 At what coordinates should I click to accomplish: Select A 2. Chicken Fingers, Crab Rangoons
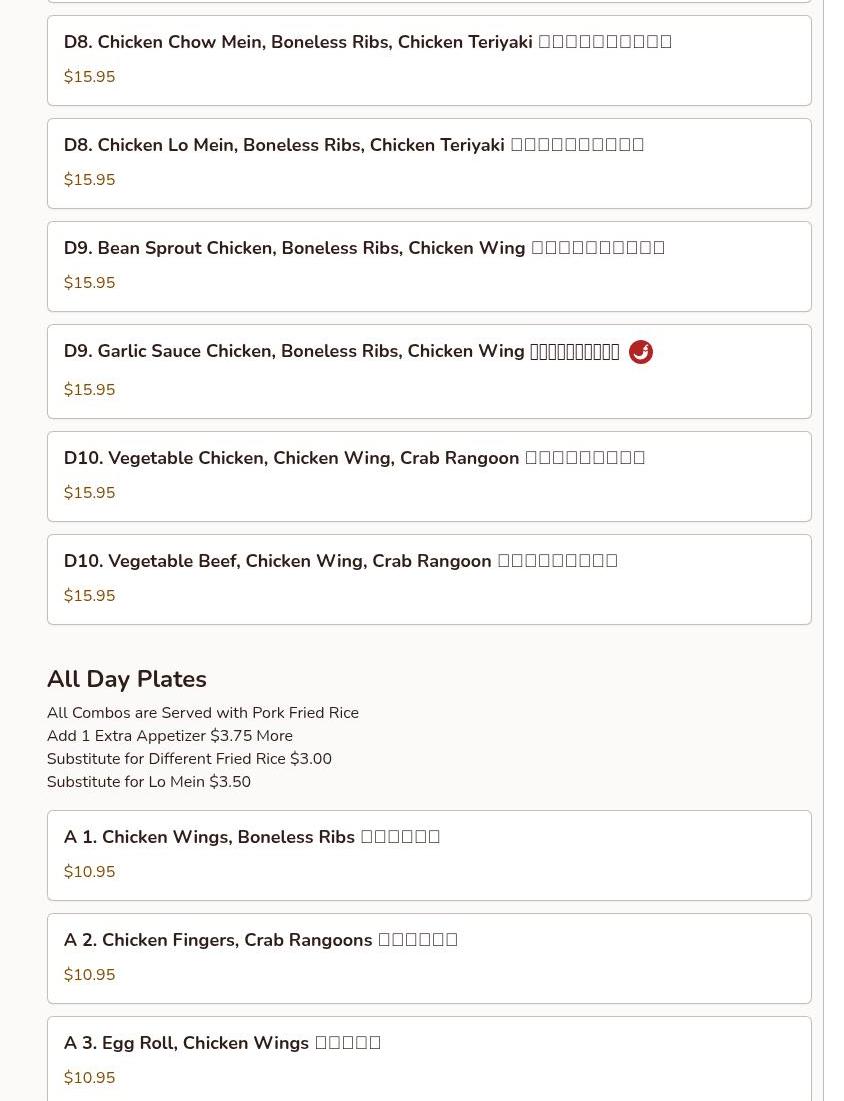[x=429, y=959]
